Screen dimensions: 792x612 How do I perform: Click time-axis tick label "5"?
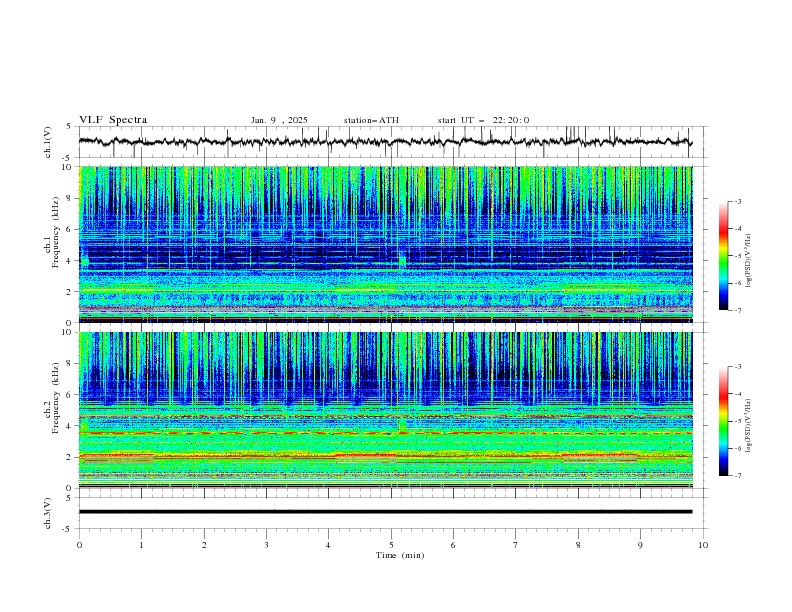pos(391,545)
